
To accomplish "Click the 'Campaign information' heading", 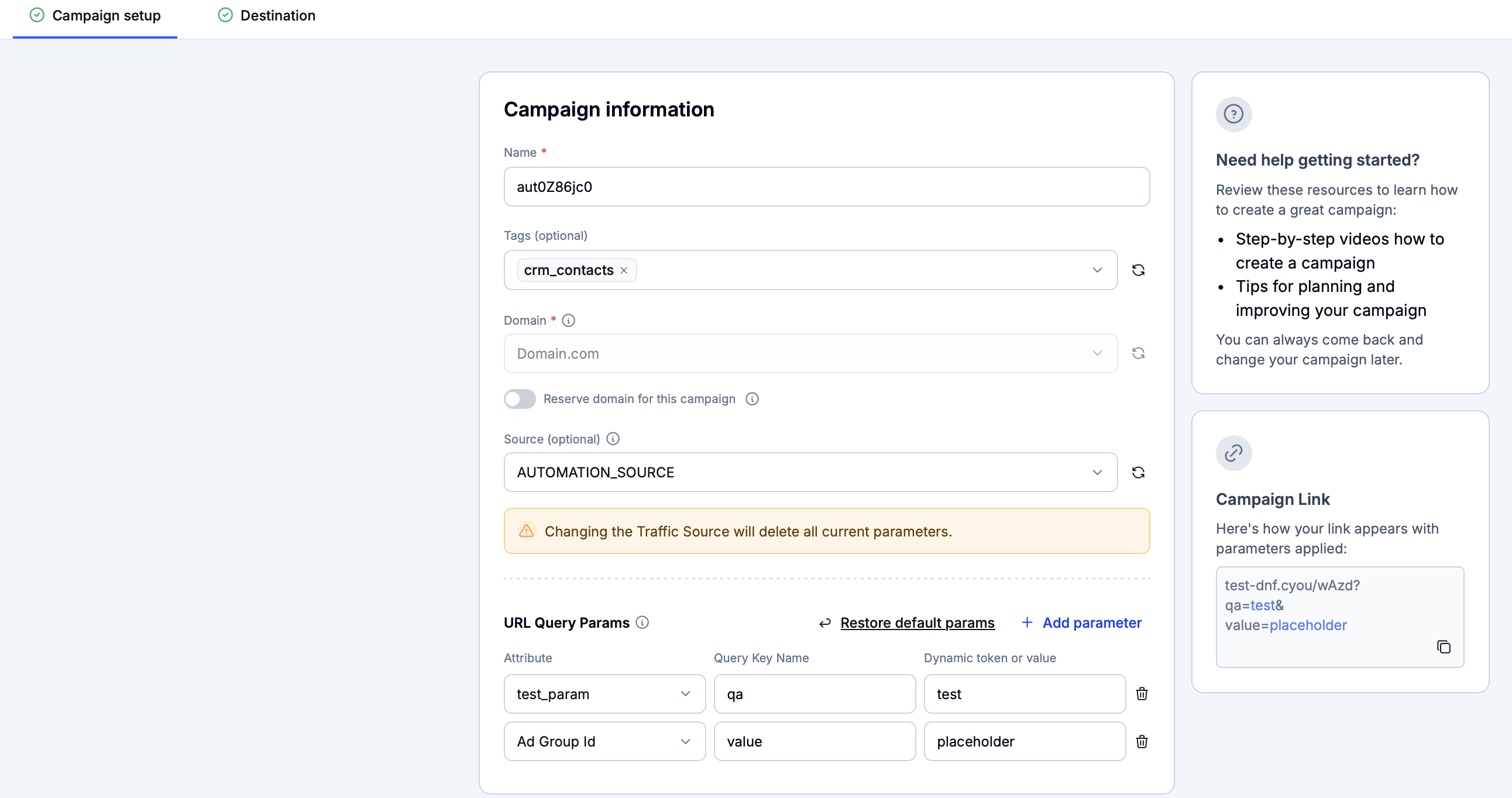I will [x=609, y=110].
